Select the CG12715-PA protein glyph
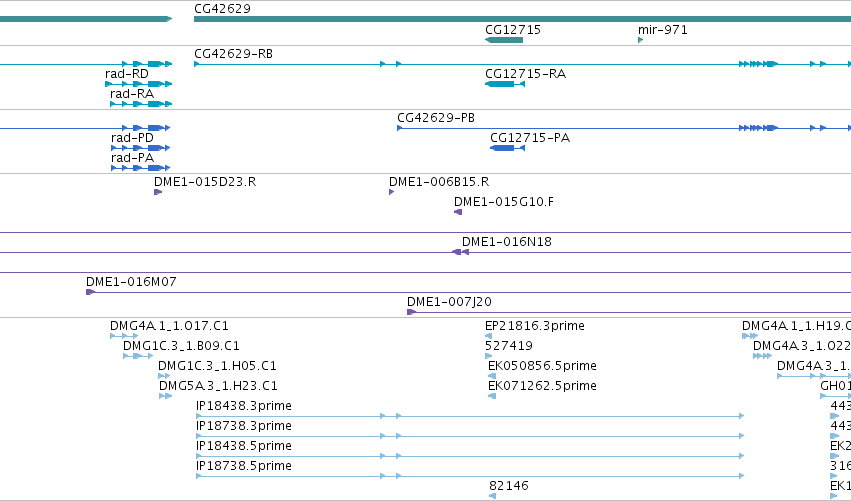This screenshot has width=851, height=501. pos(507,148)
